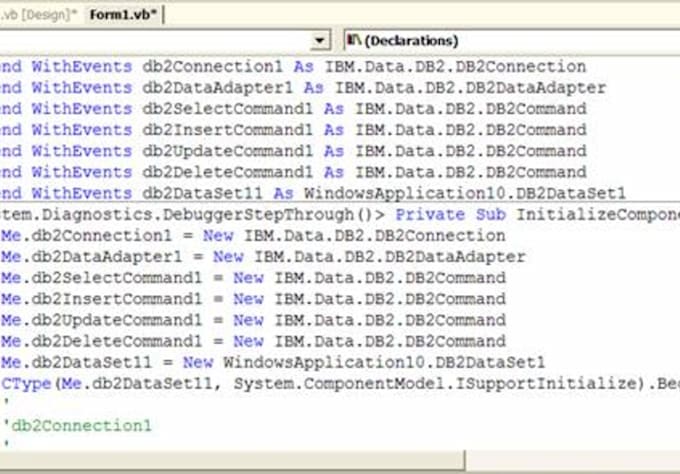The width and height of the screenshot is (680, 474).
Task: Click the db2UpdateCommand1 WithEvents declaration line
Action: click(x=293, y=151)
